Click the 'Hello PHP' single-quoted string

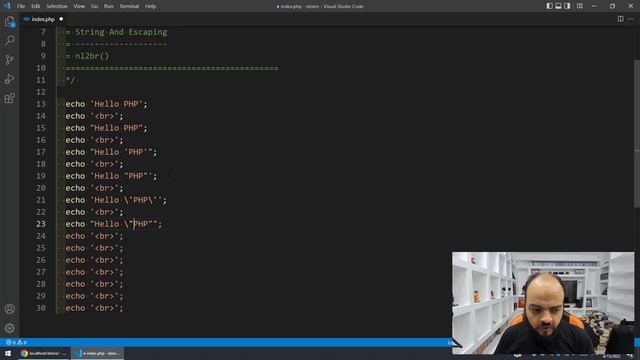tap(116, 104)
